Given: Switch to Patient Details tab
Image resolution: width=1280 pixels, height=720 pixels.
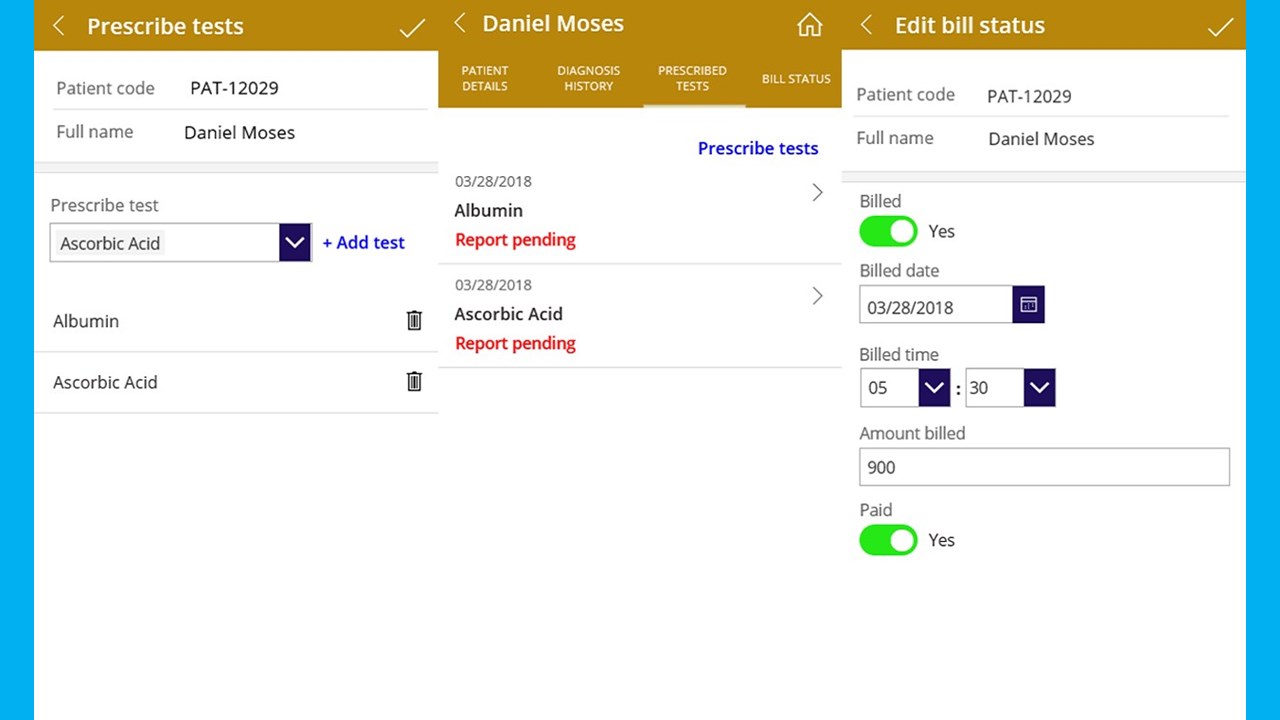Looking at the screenshot, I should [x=485, y=78].
